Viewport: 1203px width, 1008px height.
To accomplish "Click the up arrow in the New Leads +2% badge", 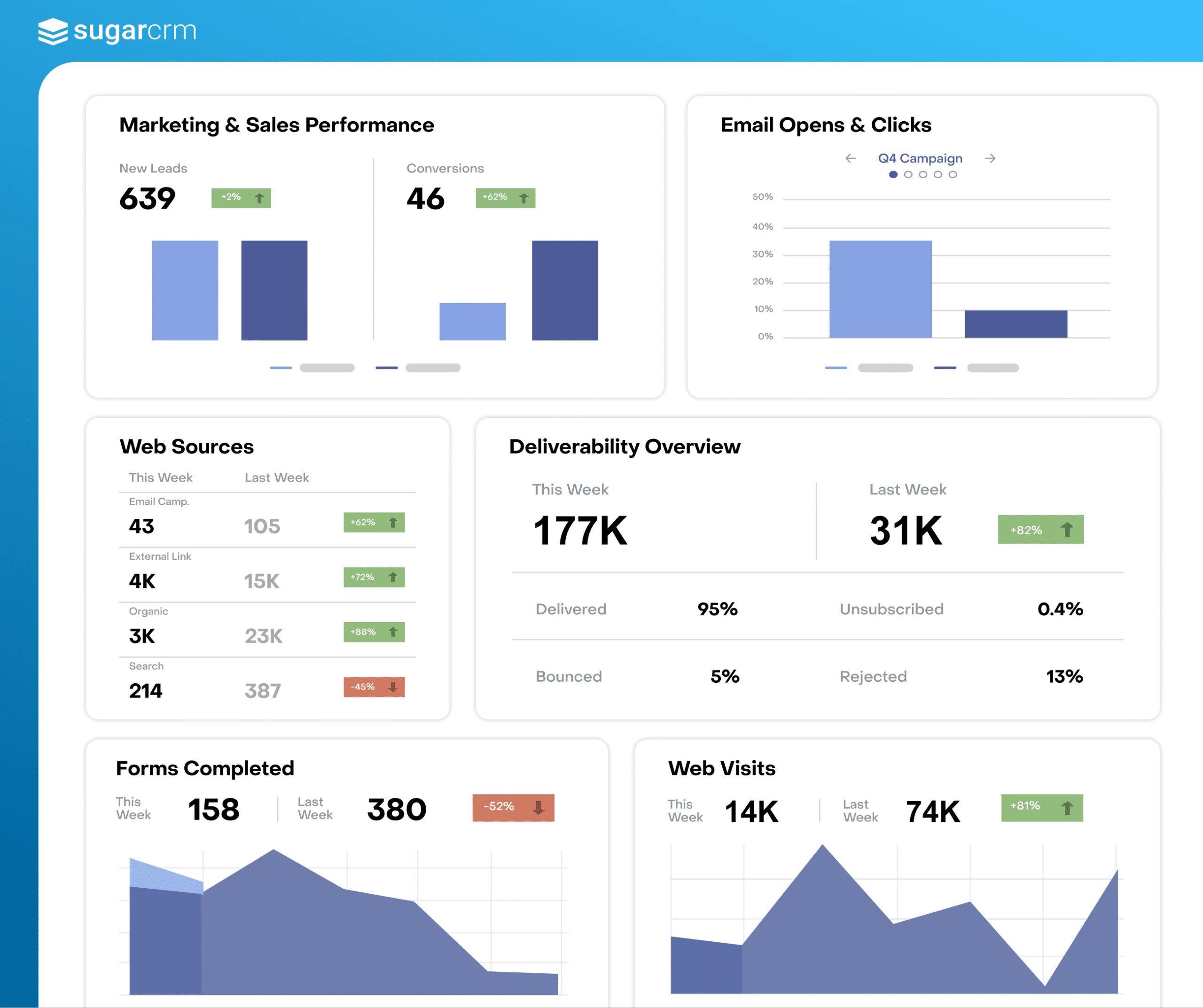I will click(259, 198).
